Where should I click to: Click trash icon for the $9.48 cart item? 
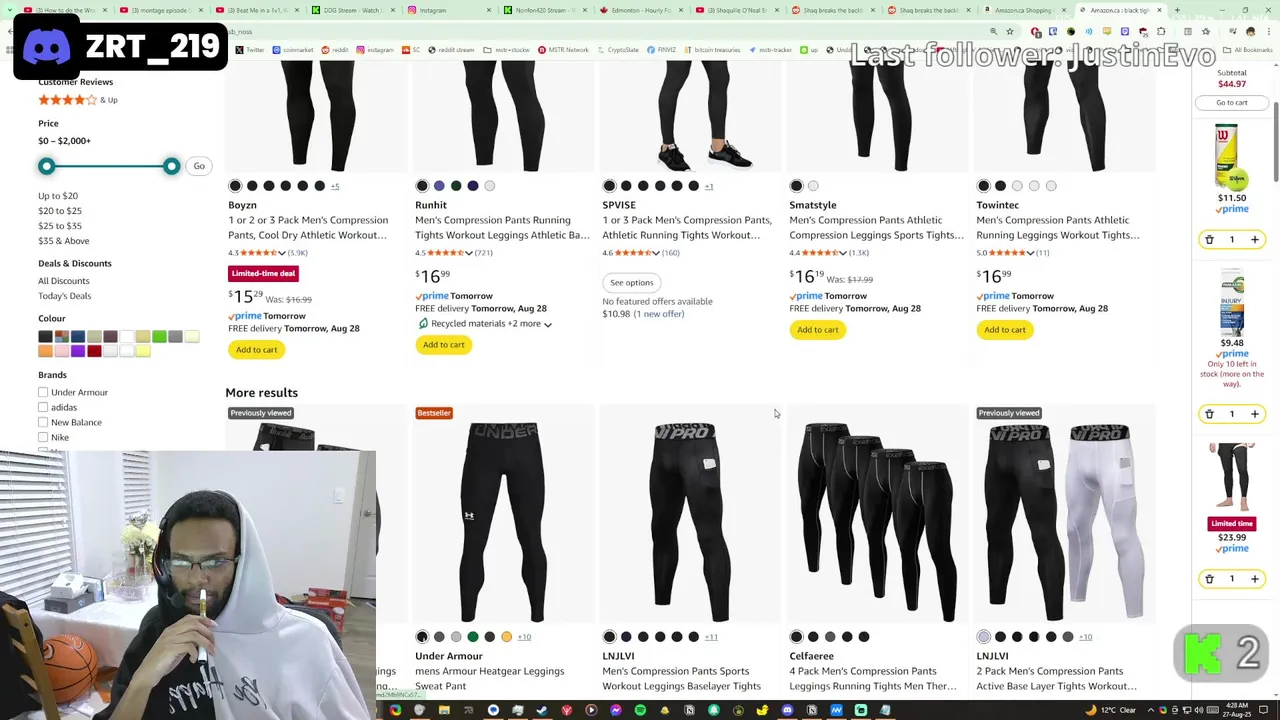click(1209, 414)
